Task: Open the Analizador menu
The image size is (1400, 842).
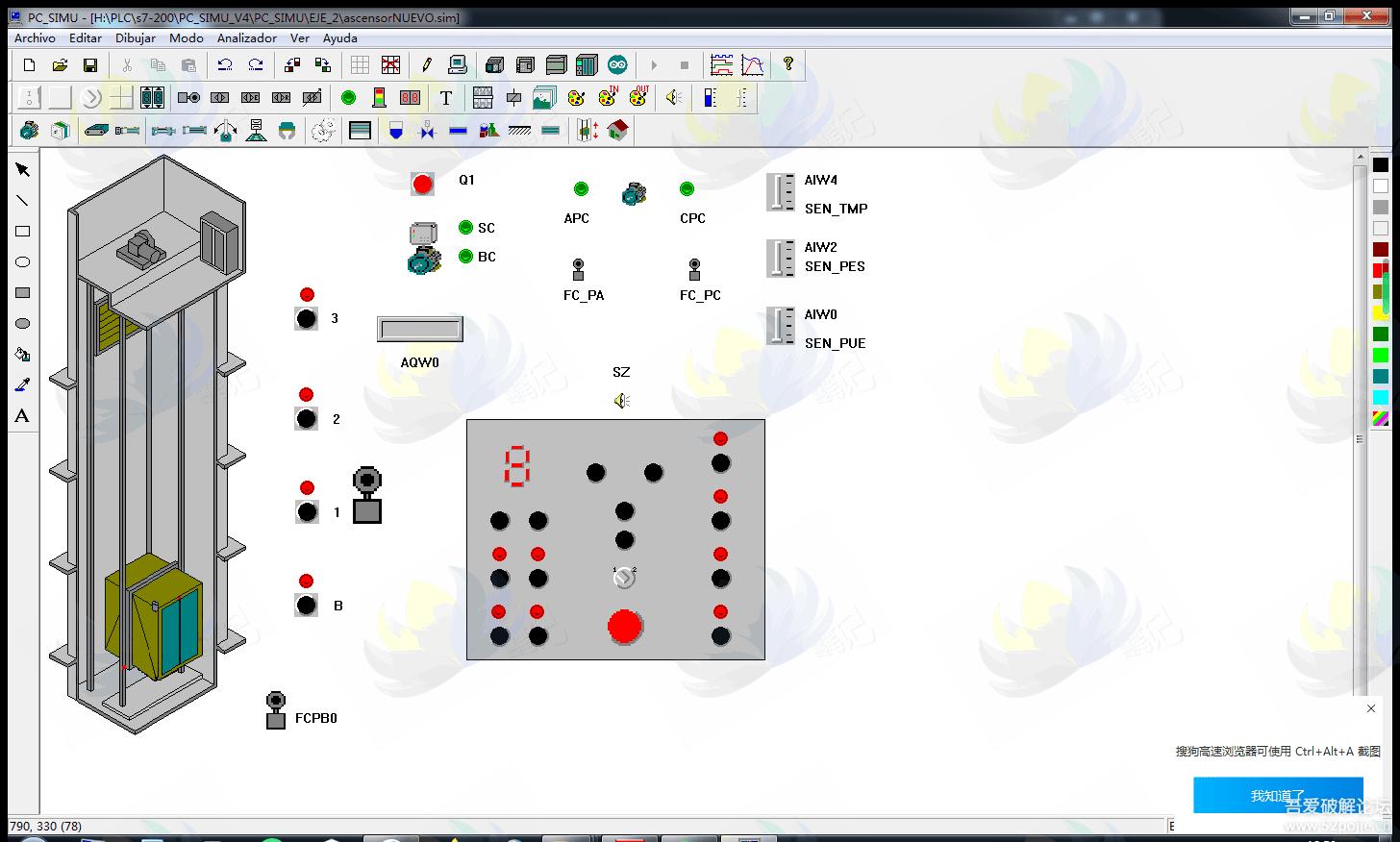Action: coord(246,38)
